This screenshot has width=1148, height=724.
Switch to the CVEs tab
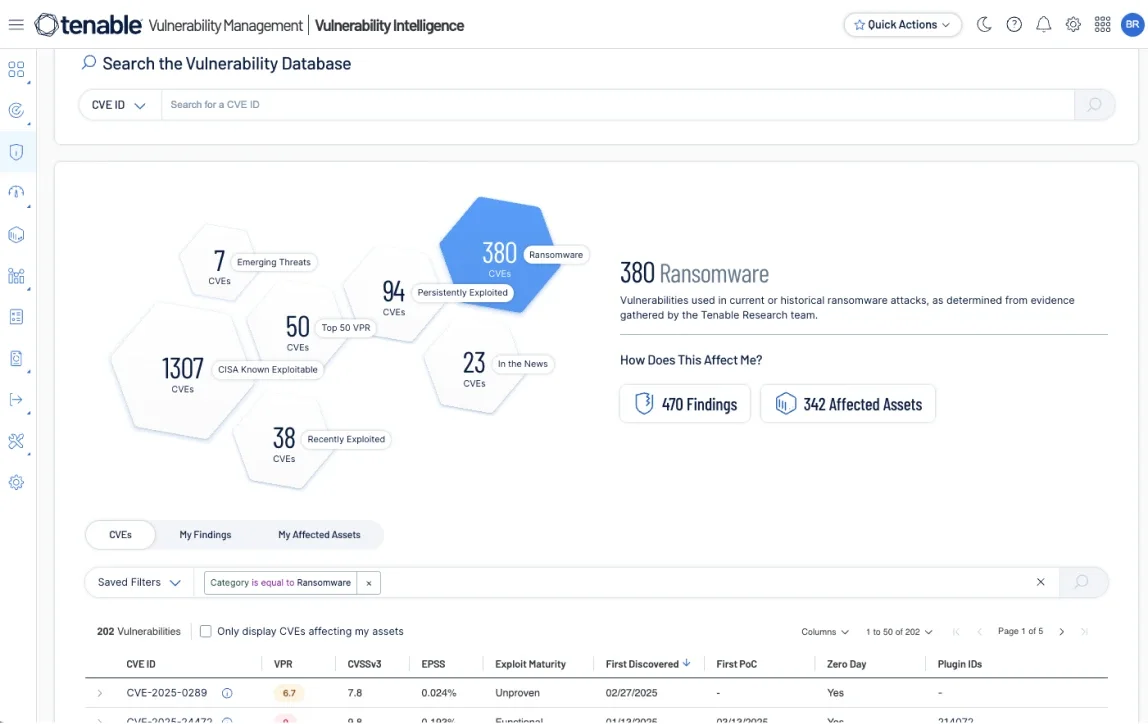[120, 535]
